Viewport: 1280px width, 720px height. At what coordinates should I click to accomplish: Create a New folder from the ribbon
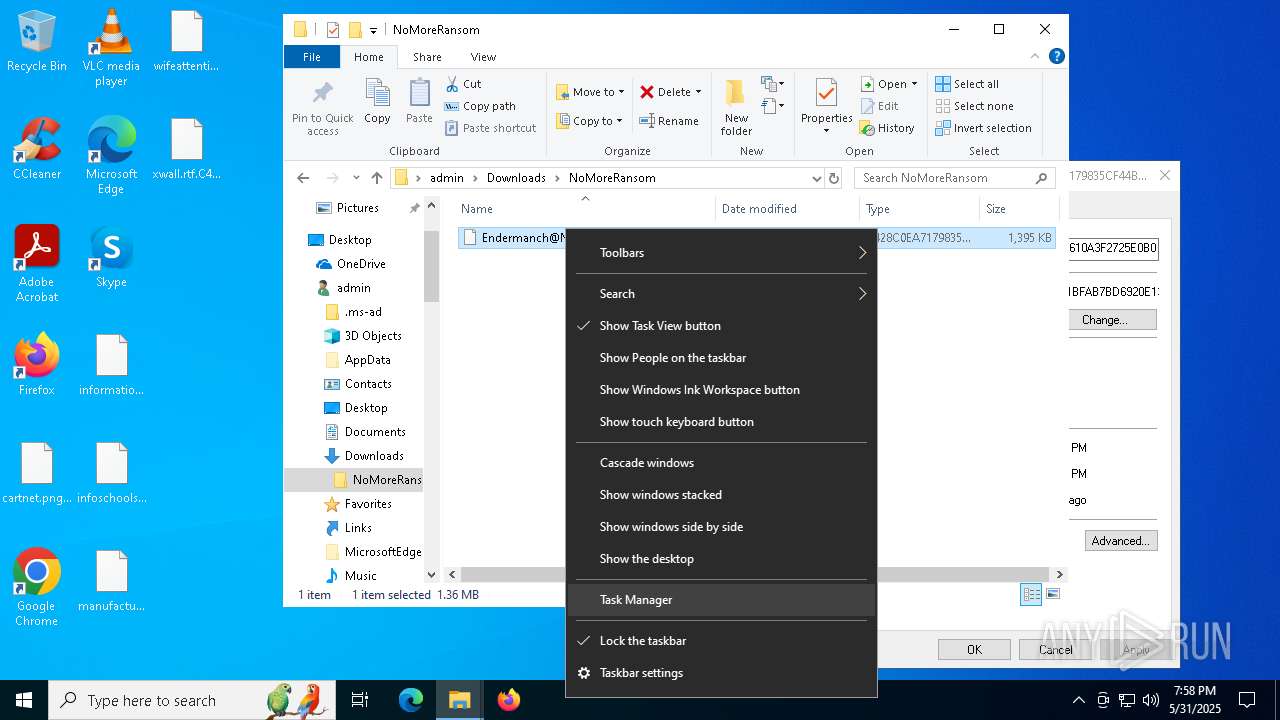pyautogui.click(x=736, y=107)
